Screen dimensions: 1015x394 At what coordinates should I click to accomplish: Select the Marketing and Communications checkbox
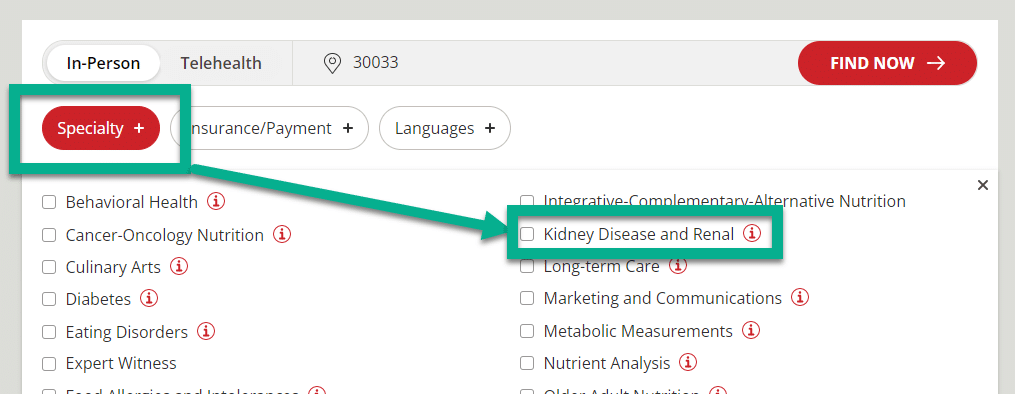[527, 298]
